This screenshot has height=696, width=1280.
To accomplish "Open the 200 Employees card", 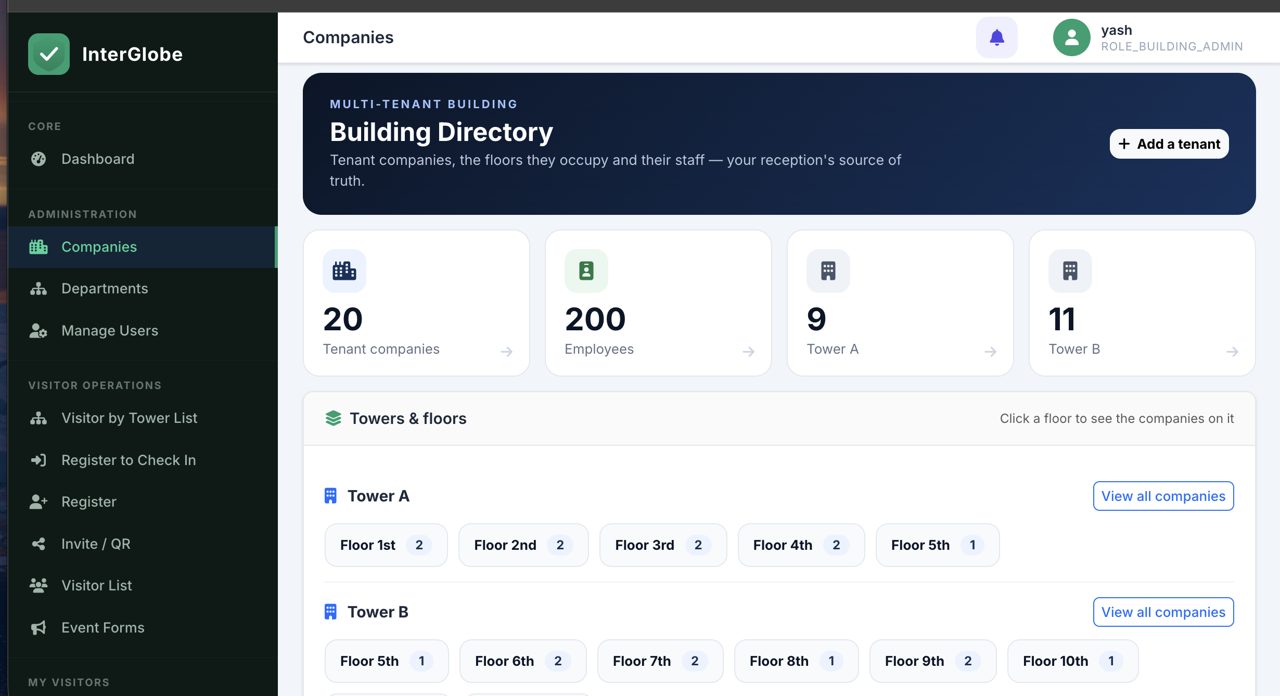I will (658, 303).
